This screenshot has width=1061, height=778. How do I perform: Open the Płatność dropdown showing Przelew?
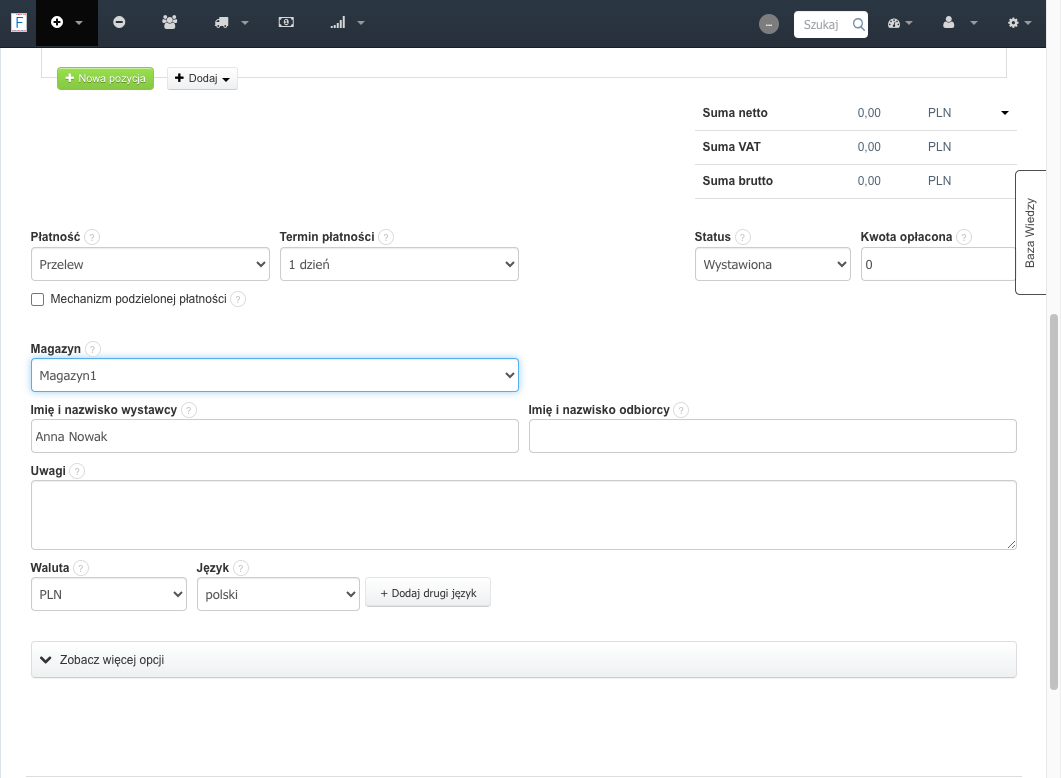[x=150, y=265]
